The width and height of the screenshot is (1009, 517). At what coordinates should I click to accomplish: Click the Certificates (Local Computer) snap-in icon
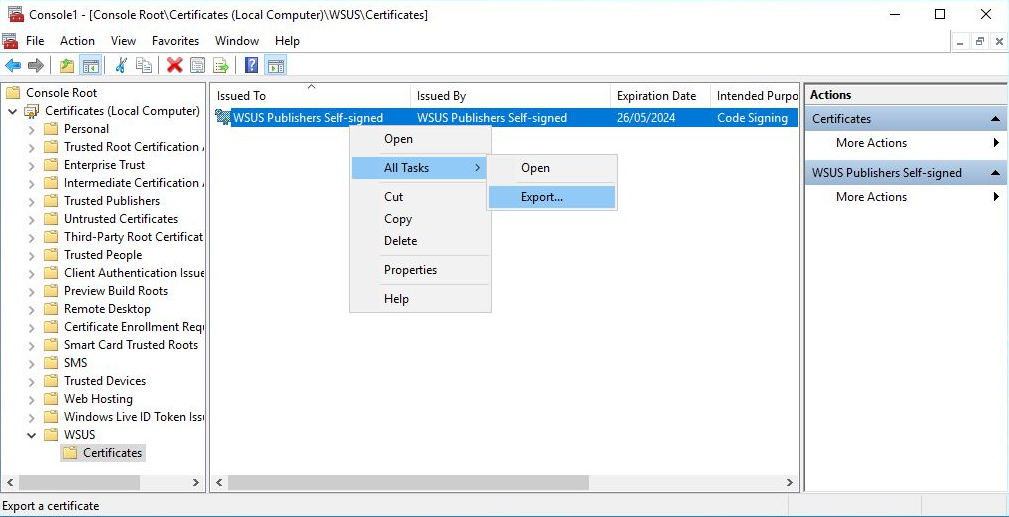tap(32, 111)
